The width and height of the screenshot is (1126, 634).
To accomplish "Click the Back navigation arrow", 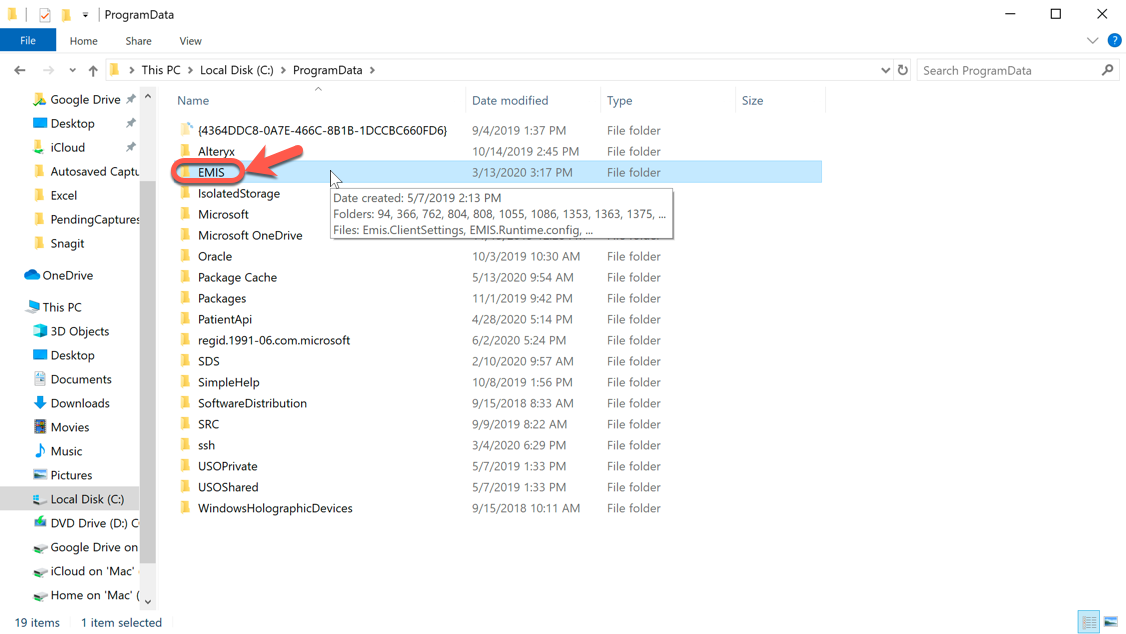I will [x=20, y=70].
